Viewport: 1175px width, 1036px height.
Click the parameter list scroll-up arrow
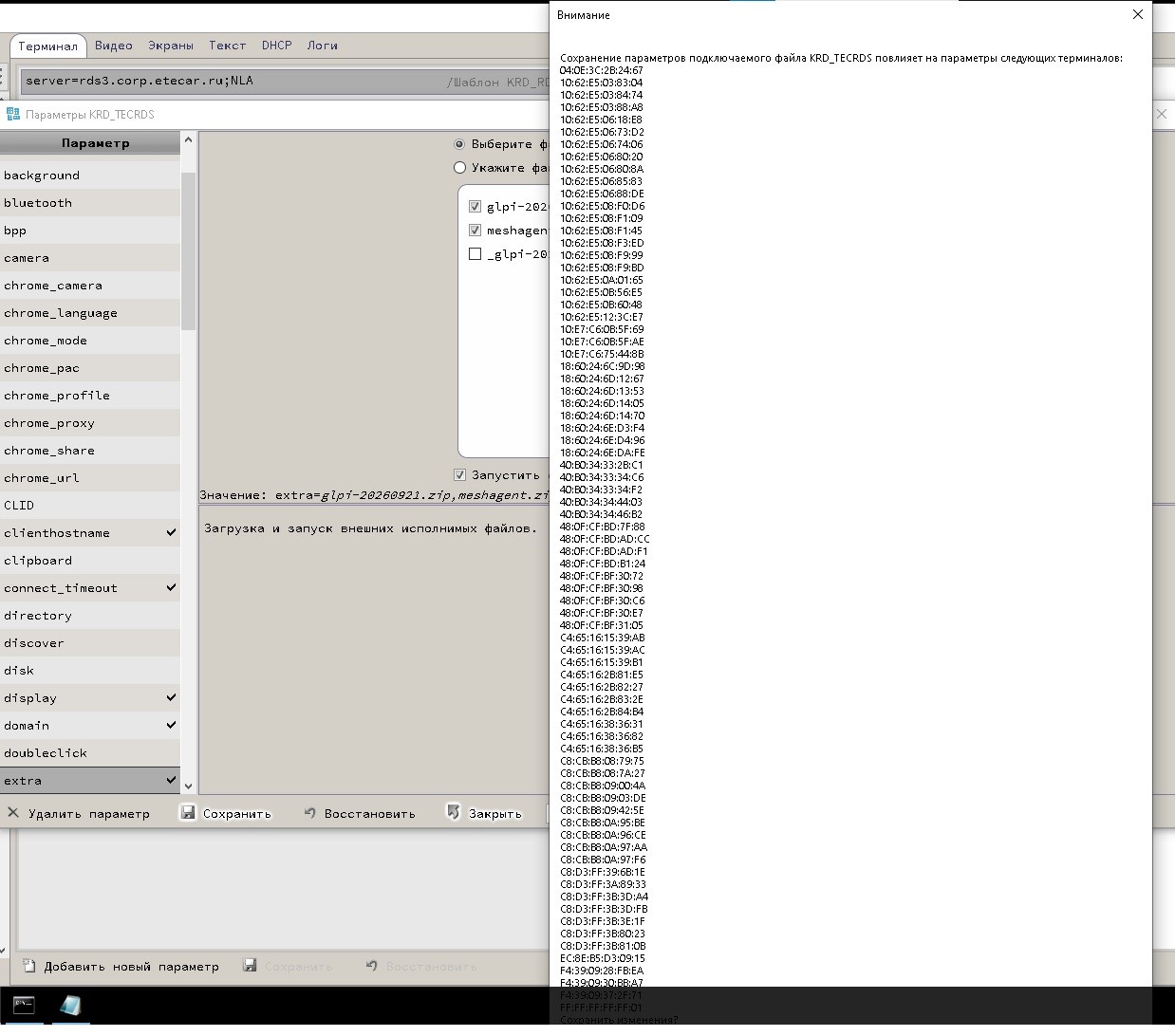(x=188, y=140)
